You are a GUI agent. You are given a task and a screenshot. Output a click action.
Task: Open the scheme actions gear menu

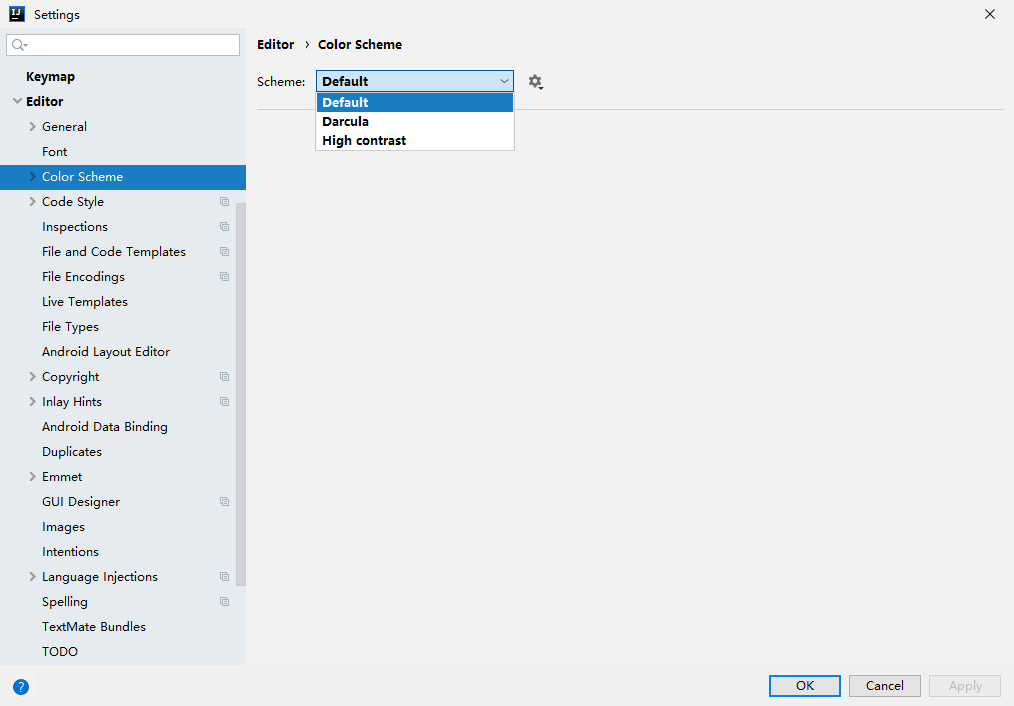(535, 82)
